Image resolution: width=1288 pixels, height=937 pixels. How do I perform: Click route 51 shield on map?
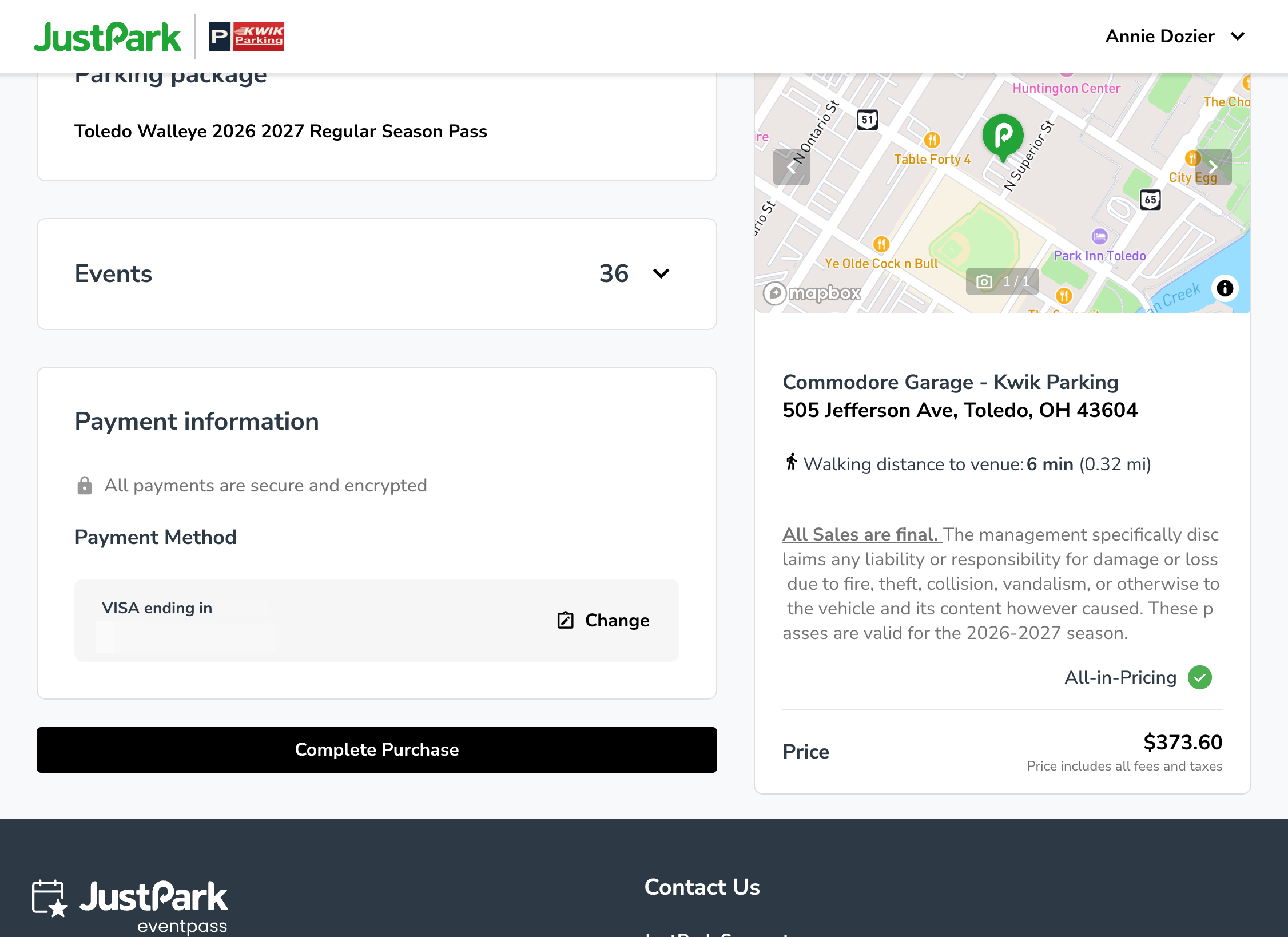[x=868, y=120]
